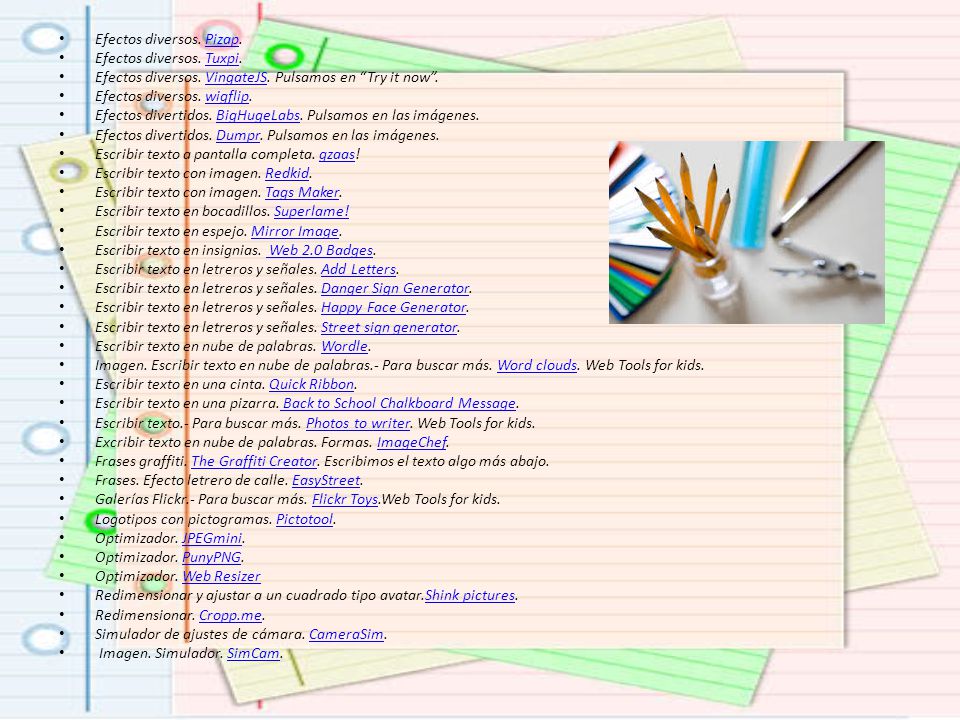This screenshot has height=720, width=960.
Task: Click JPEGmini optimizer link
Action: tap(212, 538)
